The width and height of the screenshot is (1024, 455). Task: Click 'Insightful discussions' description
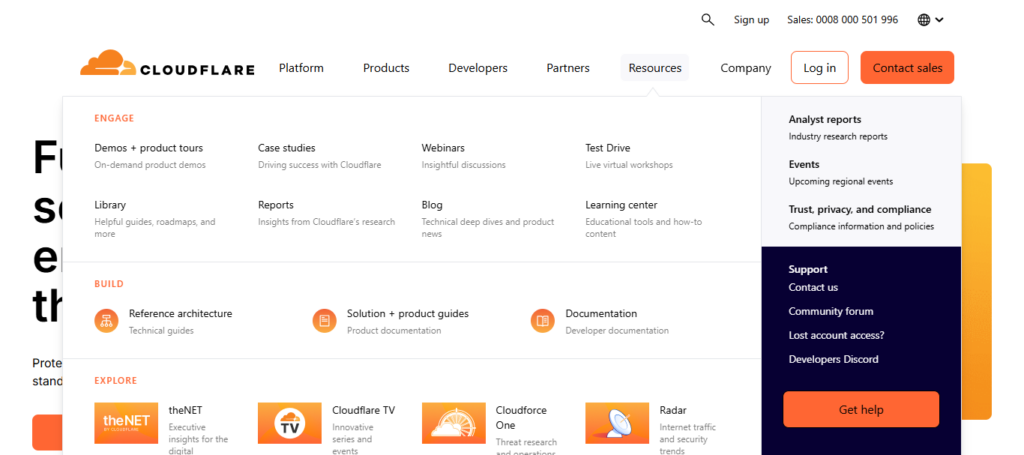464,165
